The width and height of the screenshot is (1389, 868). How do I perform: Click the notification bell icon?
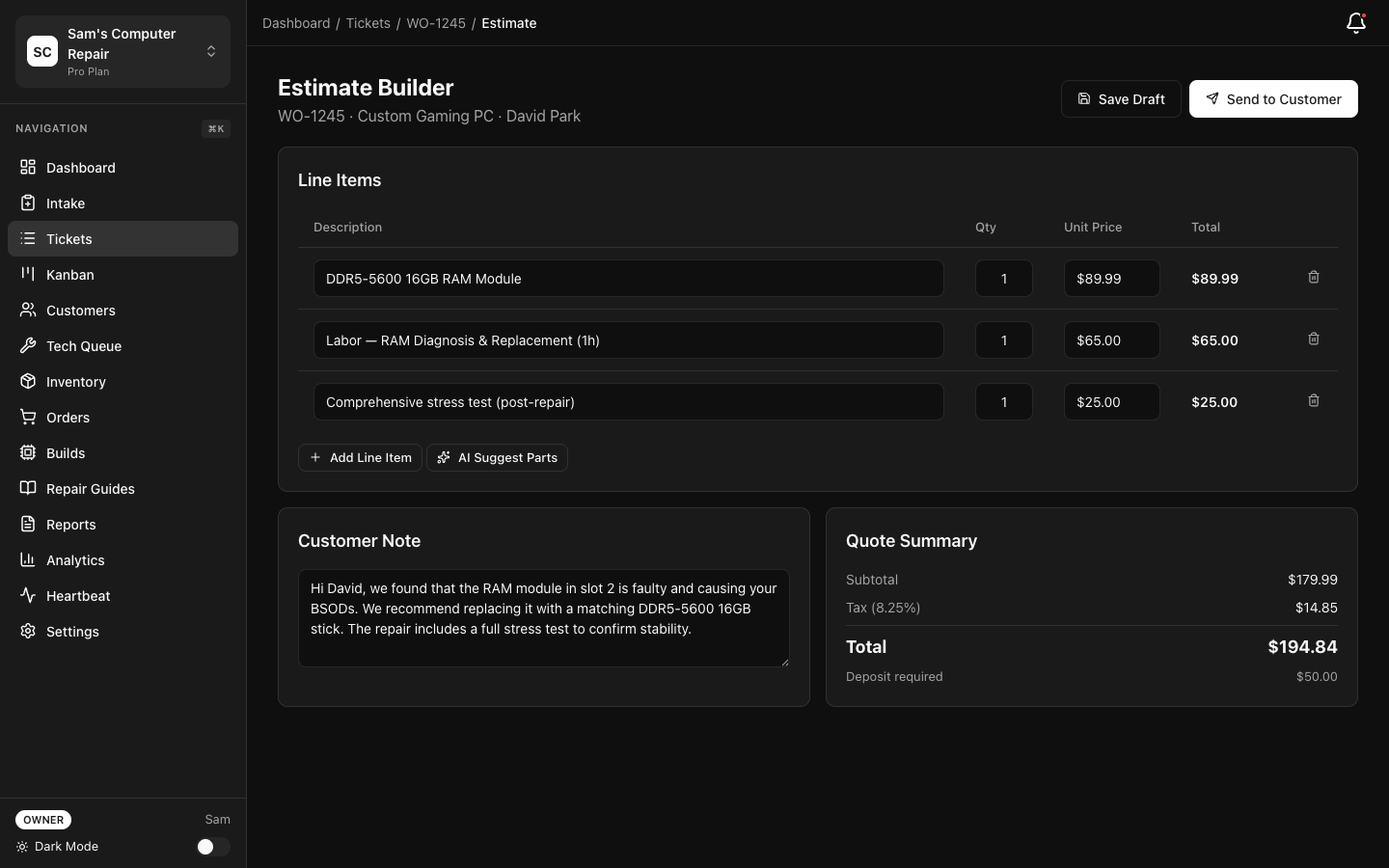click(1355, 23)
